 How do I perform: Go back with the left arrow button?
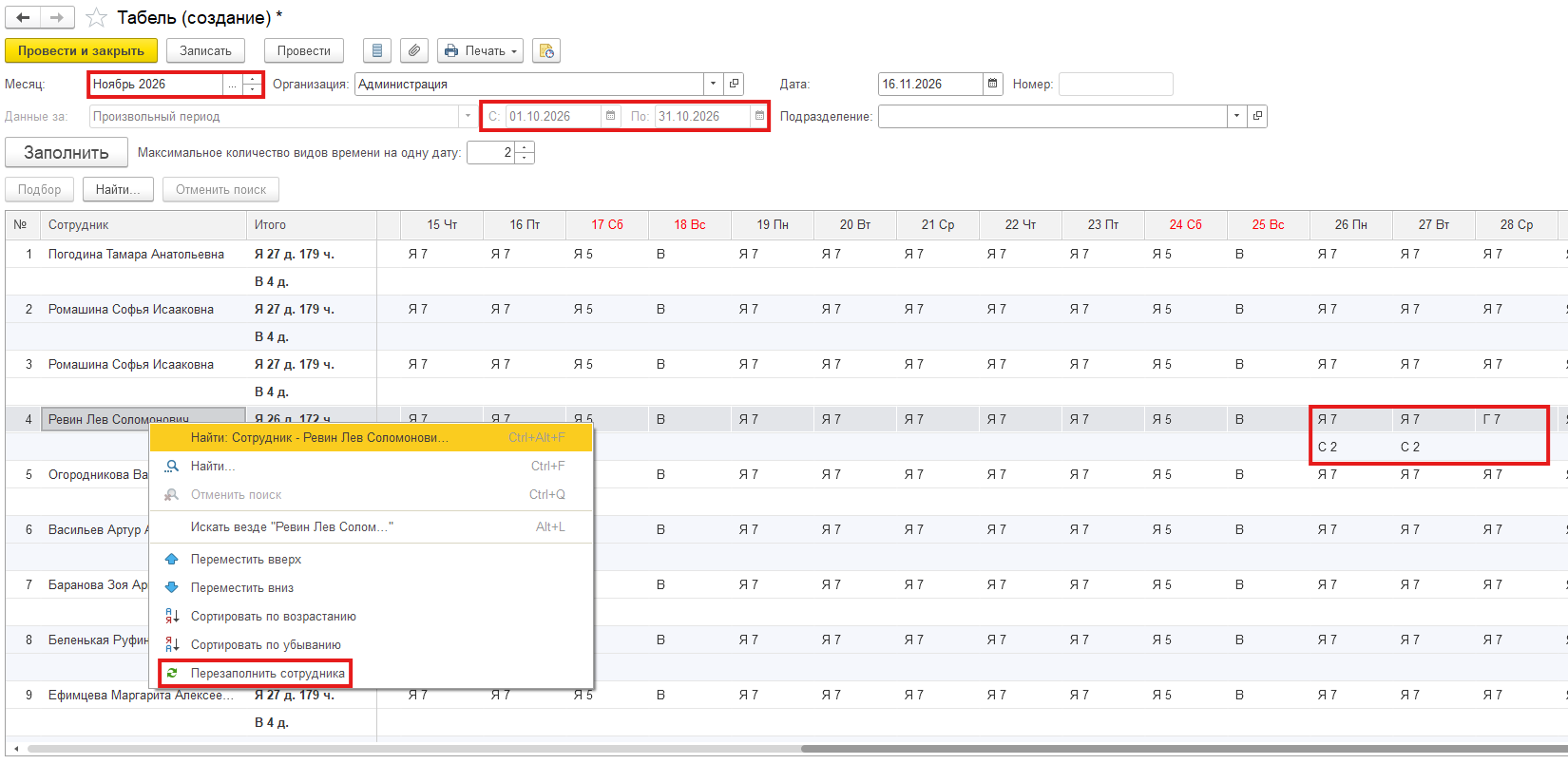click(24, 17)
